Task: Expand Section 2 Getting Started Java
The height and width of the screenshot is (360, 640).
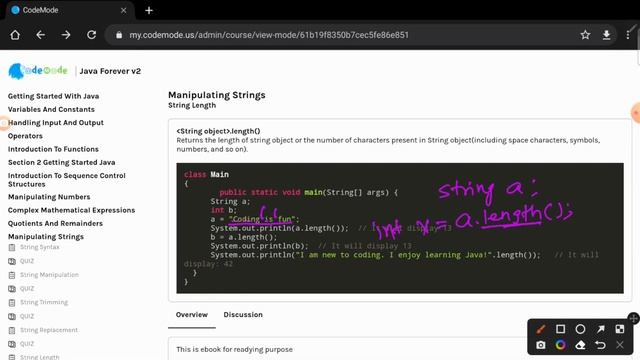Action: tap(62, 162)
